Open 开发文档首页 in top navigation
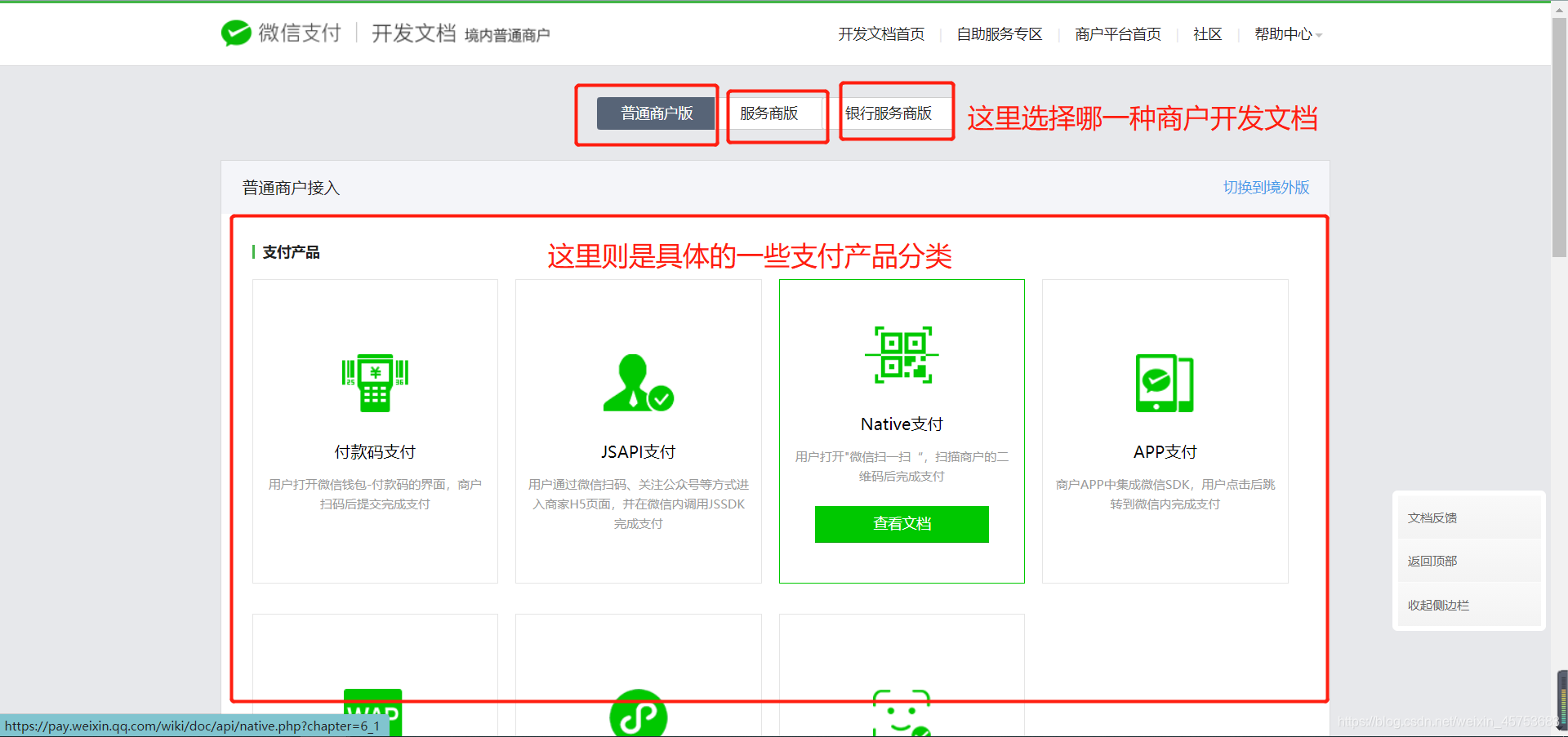Viewport: 1568px width, 737px height. [881, 34]
